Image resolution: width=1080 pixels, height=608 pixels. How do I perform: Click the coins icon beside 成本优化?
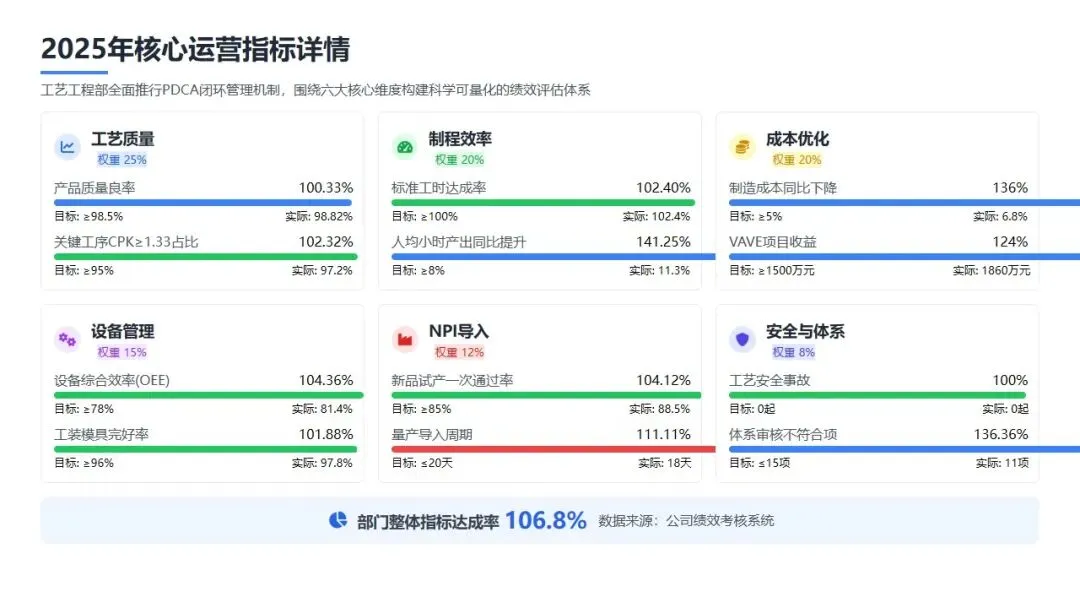741,147
